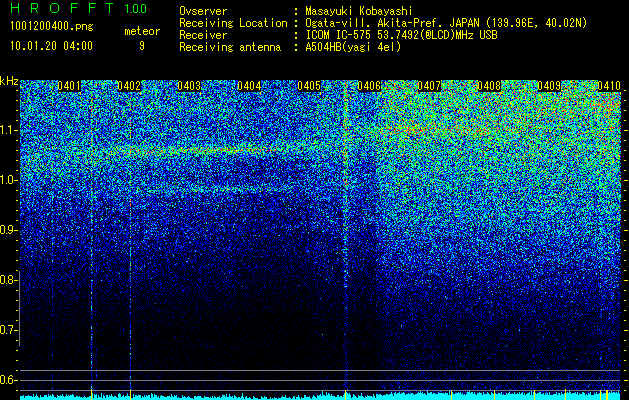Viewport: 629px width, 400px height.
Task: Click the meteor count value 9
Action: tap(142, 46)
